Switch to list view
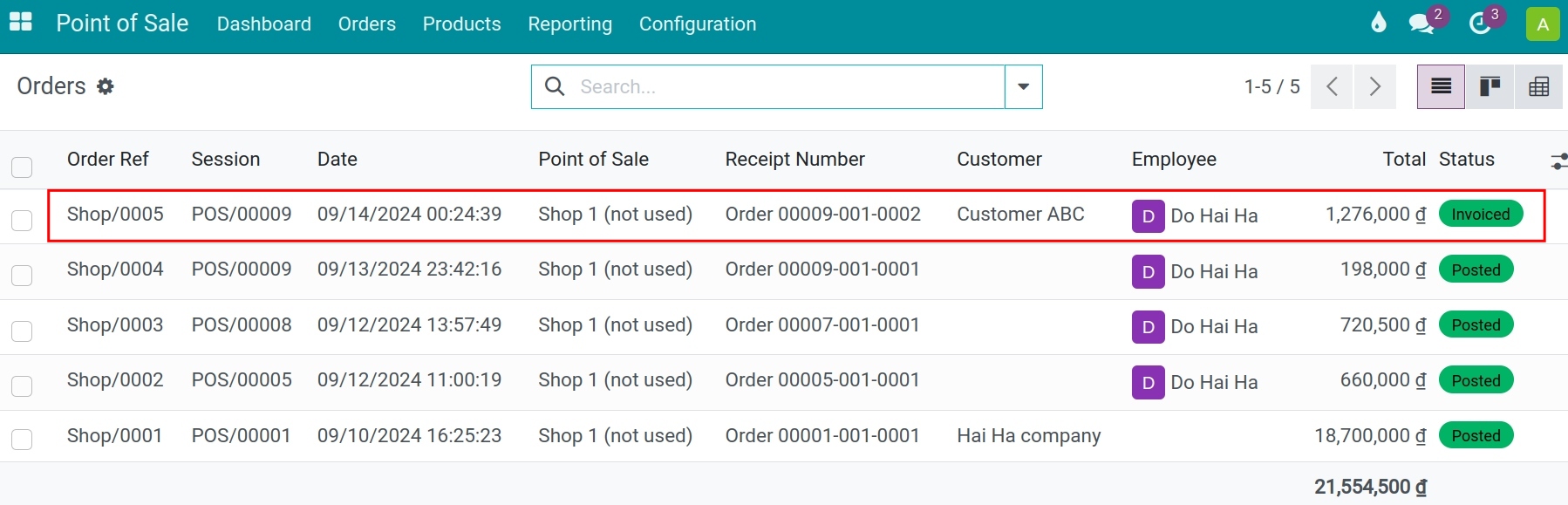Screen dimensions: 1568x505 click(x=1441, y=86)
